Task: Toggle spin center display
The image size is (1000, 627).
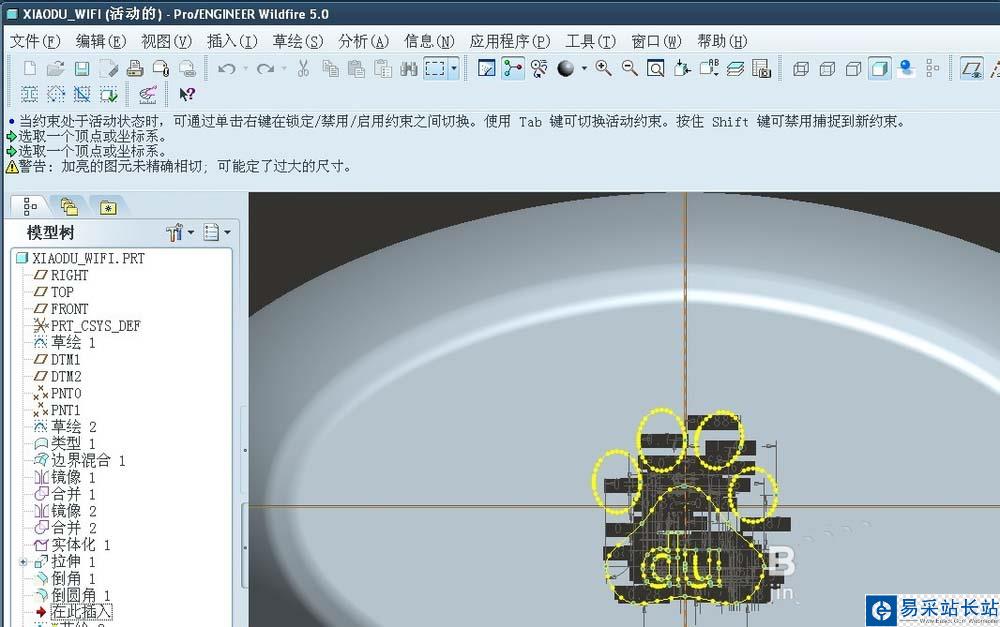Action: tap(513, 68)
